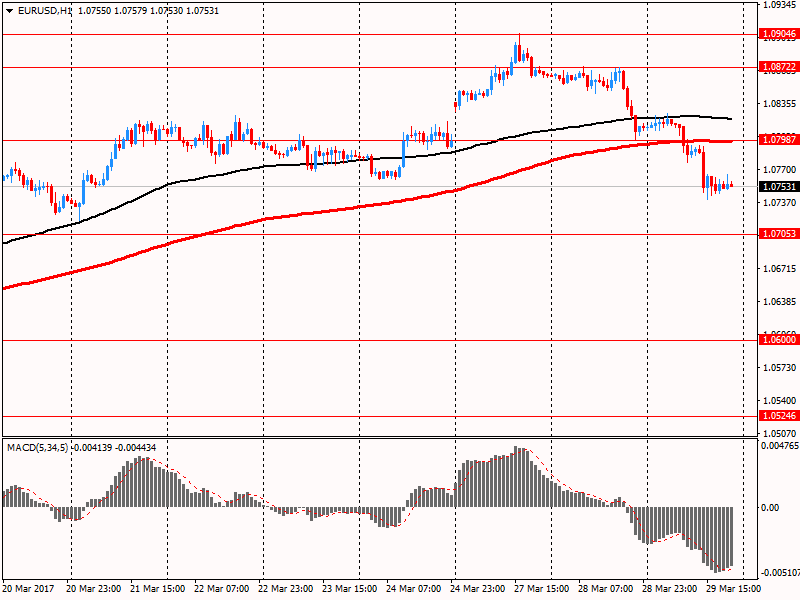Select the 1.09046 red price level label

coord(779,34)
